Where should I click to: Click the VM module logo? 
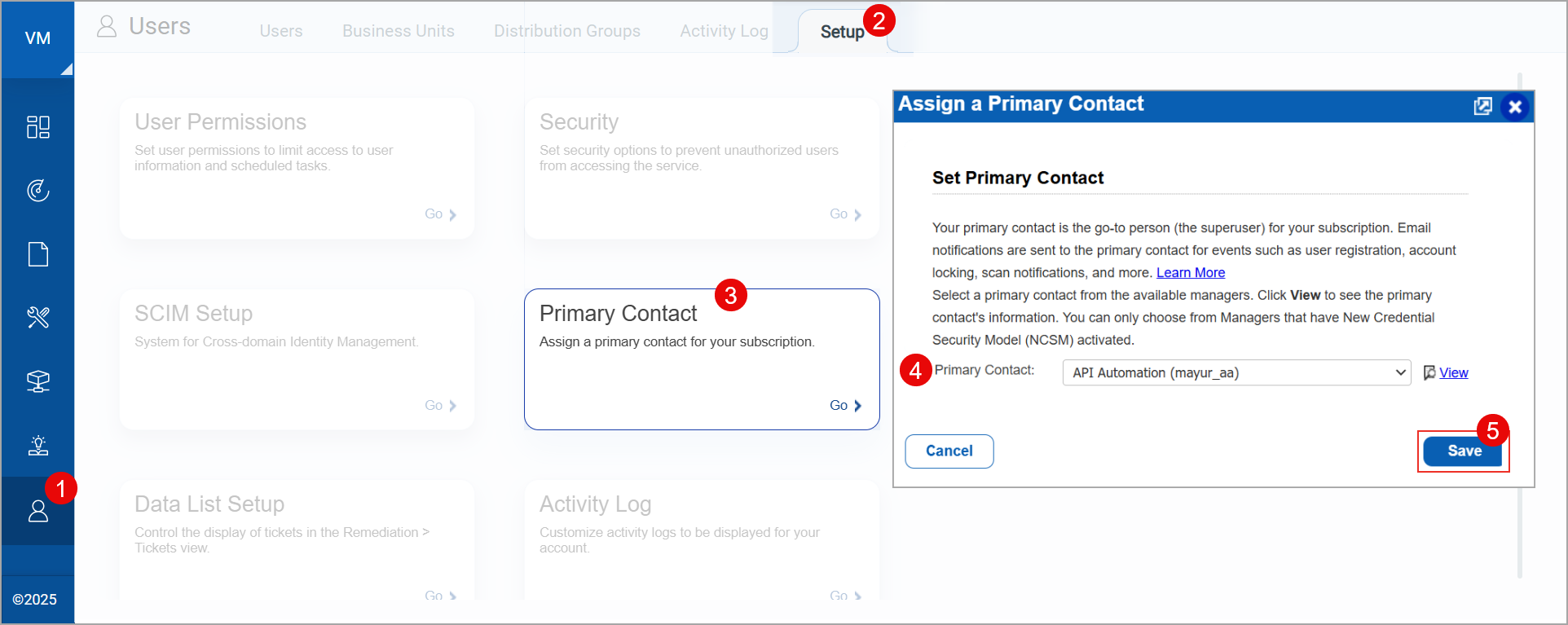coord(37,37)
